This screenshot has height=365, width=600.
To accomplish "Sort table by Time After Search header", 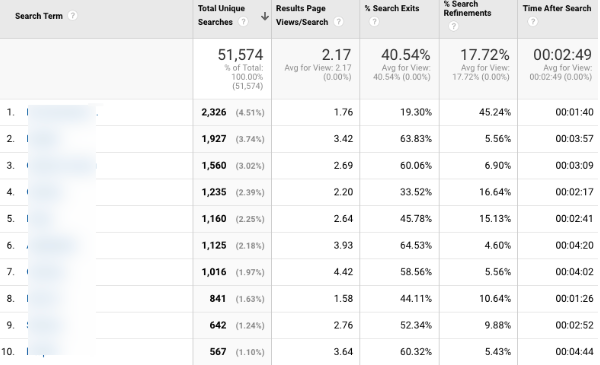I will point(557,8).
